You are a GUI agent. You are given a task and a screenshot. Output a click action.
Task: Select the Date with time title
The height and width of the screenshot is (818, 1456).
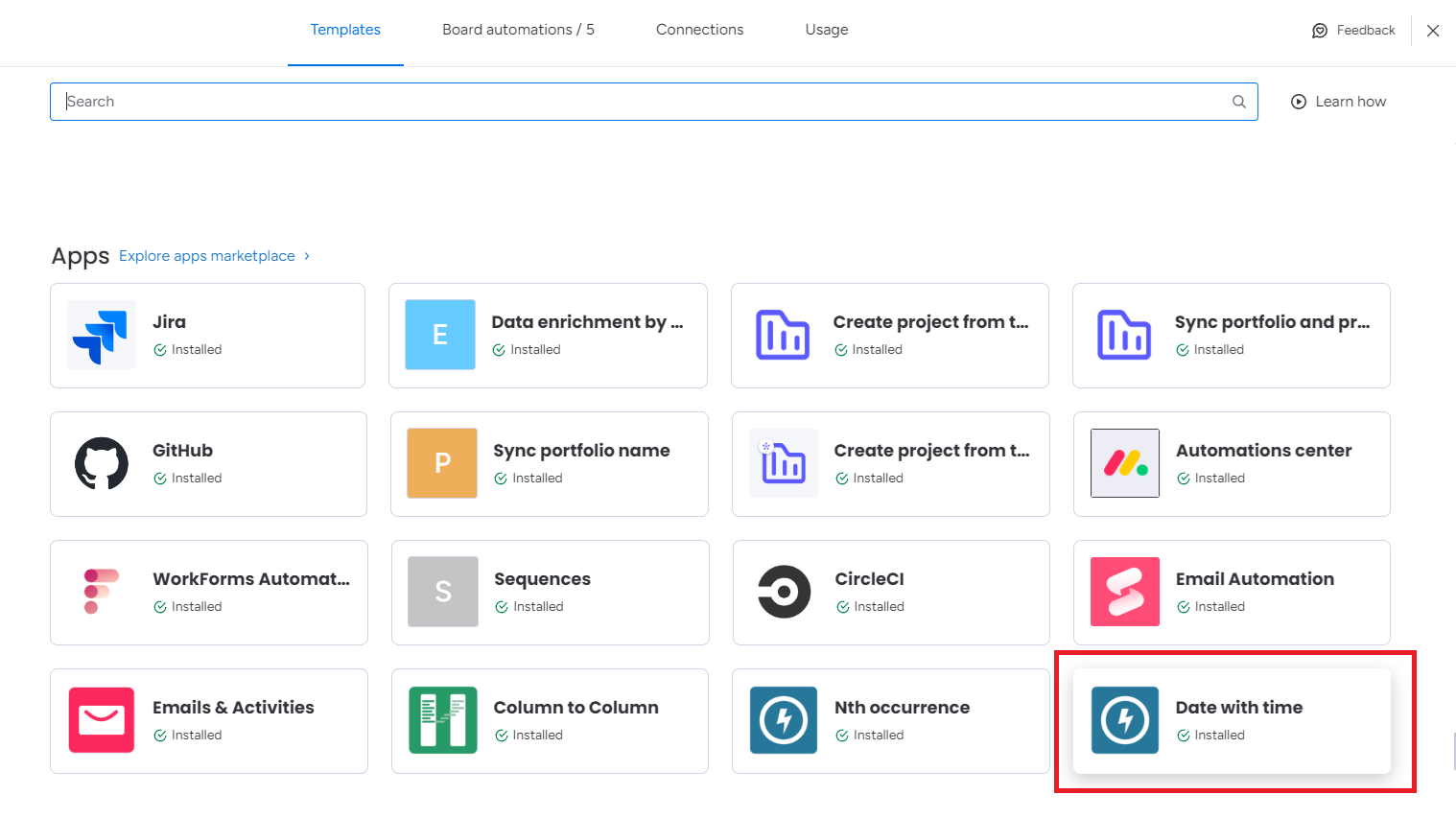click(1239, 708)
